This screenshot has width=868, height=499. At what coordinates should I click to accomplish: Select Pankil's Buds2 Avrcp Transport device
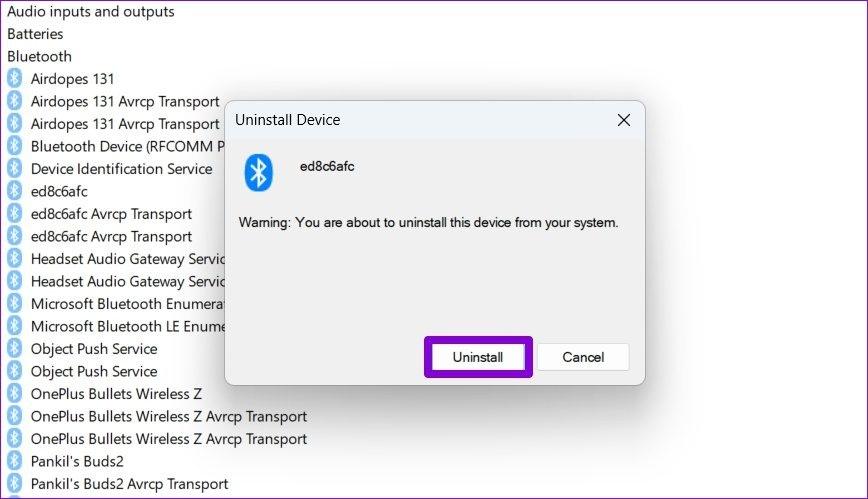pyautogui.click(x=129, y=483)
